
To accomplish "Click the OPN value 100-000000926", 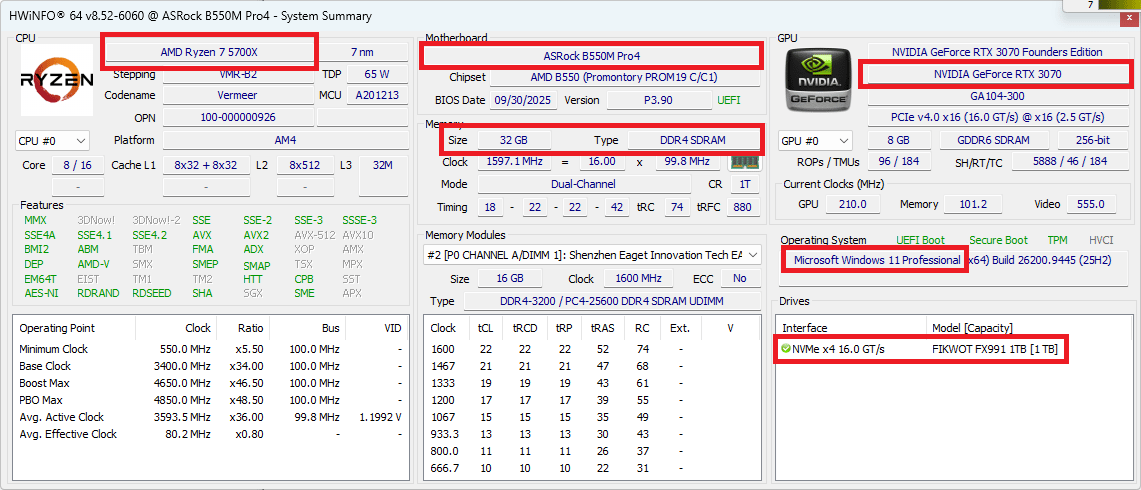I will [x=238, y=117].
